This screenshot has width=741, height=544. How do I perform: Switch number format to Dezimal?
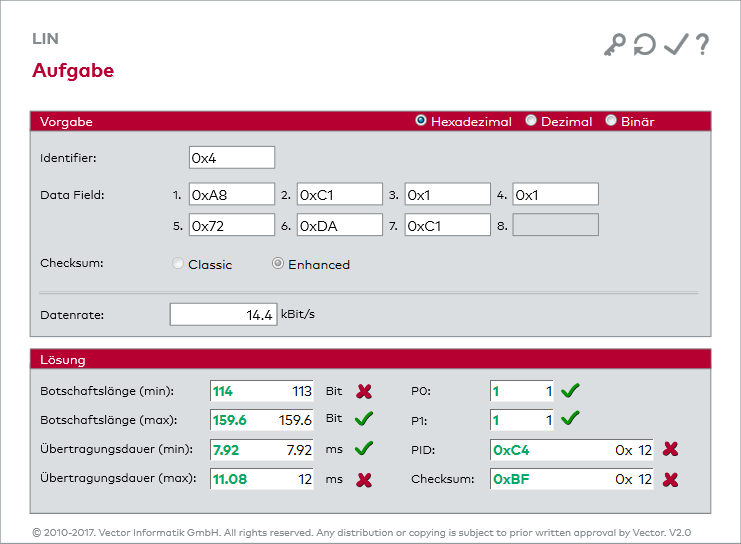coord(531,121)
